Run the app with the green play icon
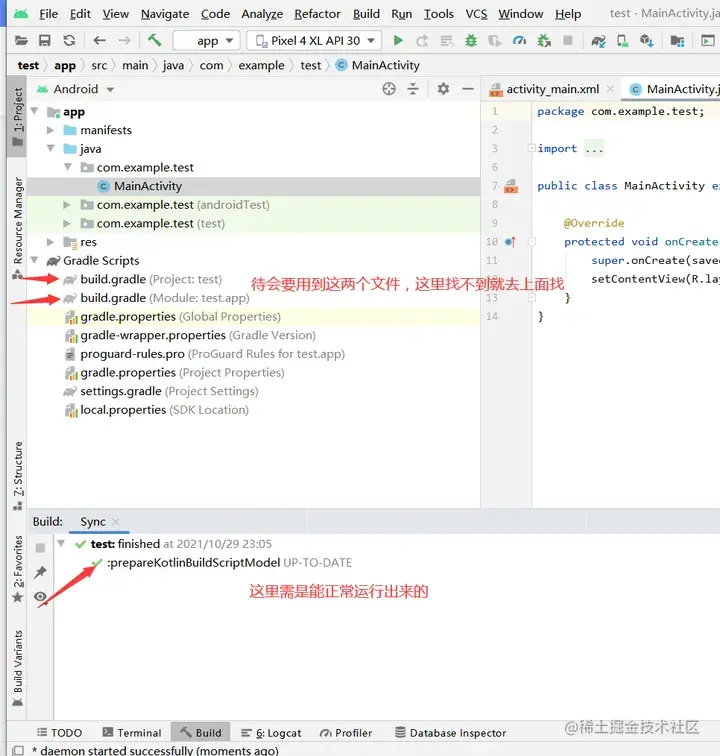This screenshot has width=720, height=756. [398, 40]
